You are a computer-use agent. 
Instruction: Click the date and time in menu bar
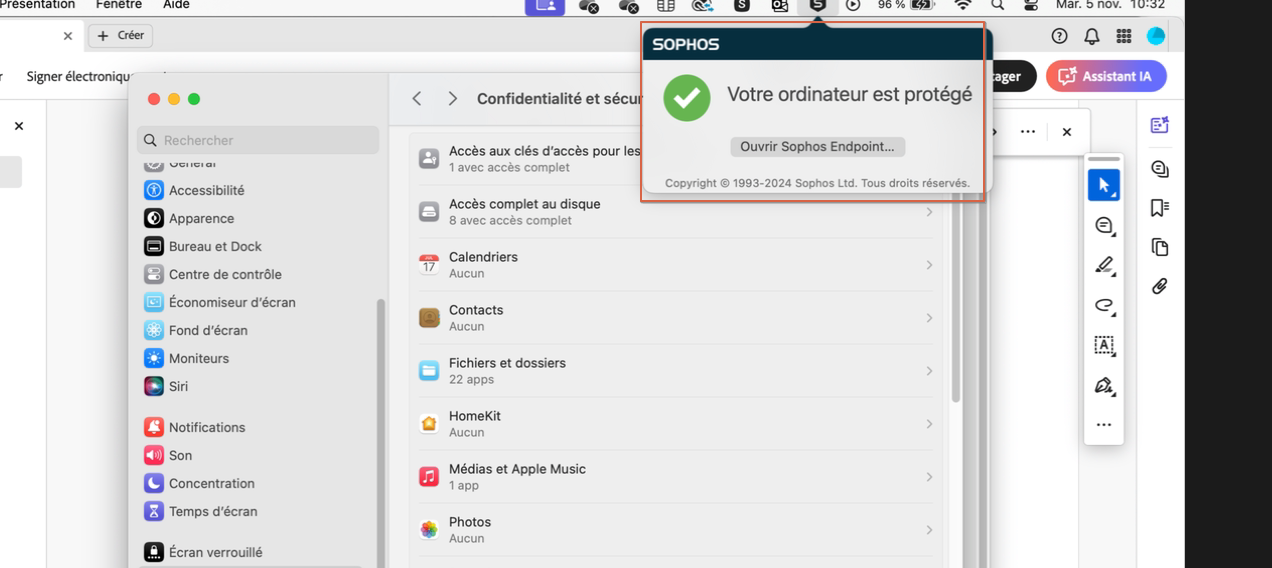[1110, 5]
